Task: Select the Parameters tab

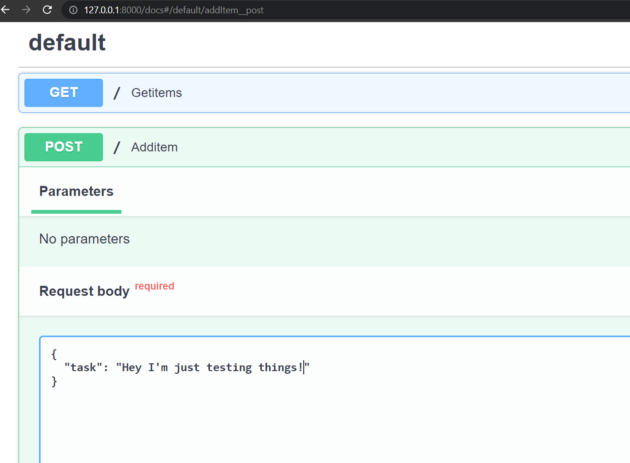Action: tap(76, 191)
